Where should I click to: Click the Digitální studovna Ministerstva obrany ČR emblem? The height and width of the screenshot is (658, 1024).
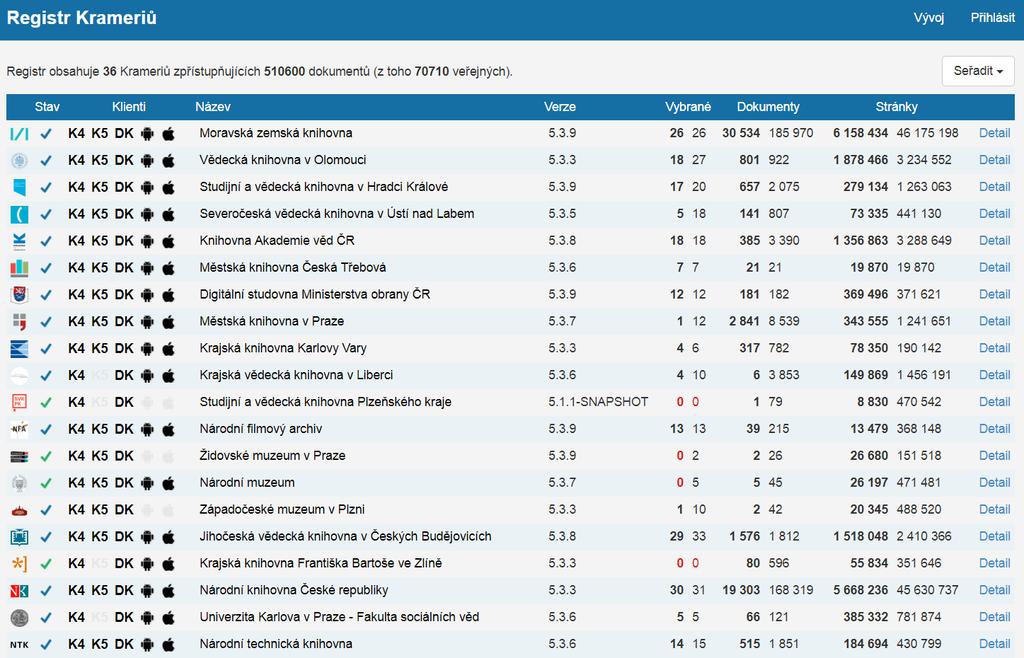[19, 294]
